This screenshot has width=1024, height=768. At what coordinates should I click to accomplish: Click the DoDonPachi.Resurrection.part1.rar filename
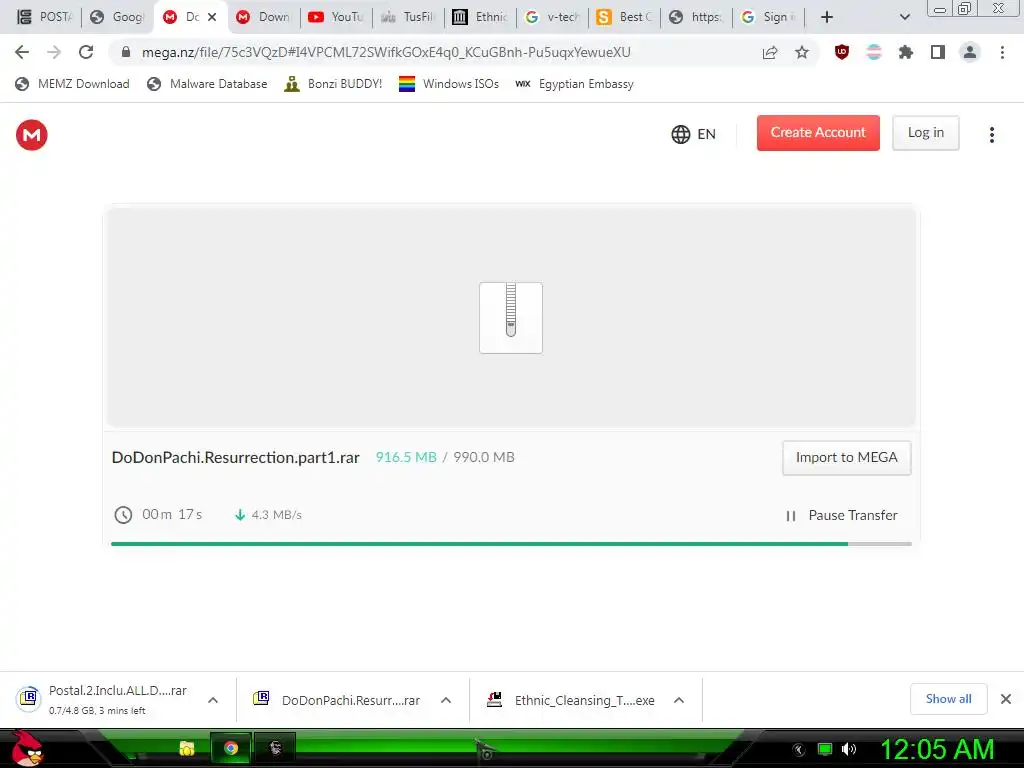[x=236, y=457]
